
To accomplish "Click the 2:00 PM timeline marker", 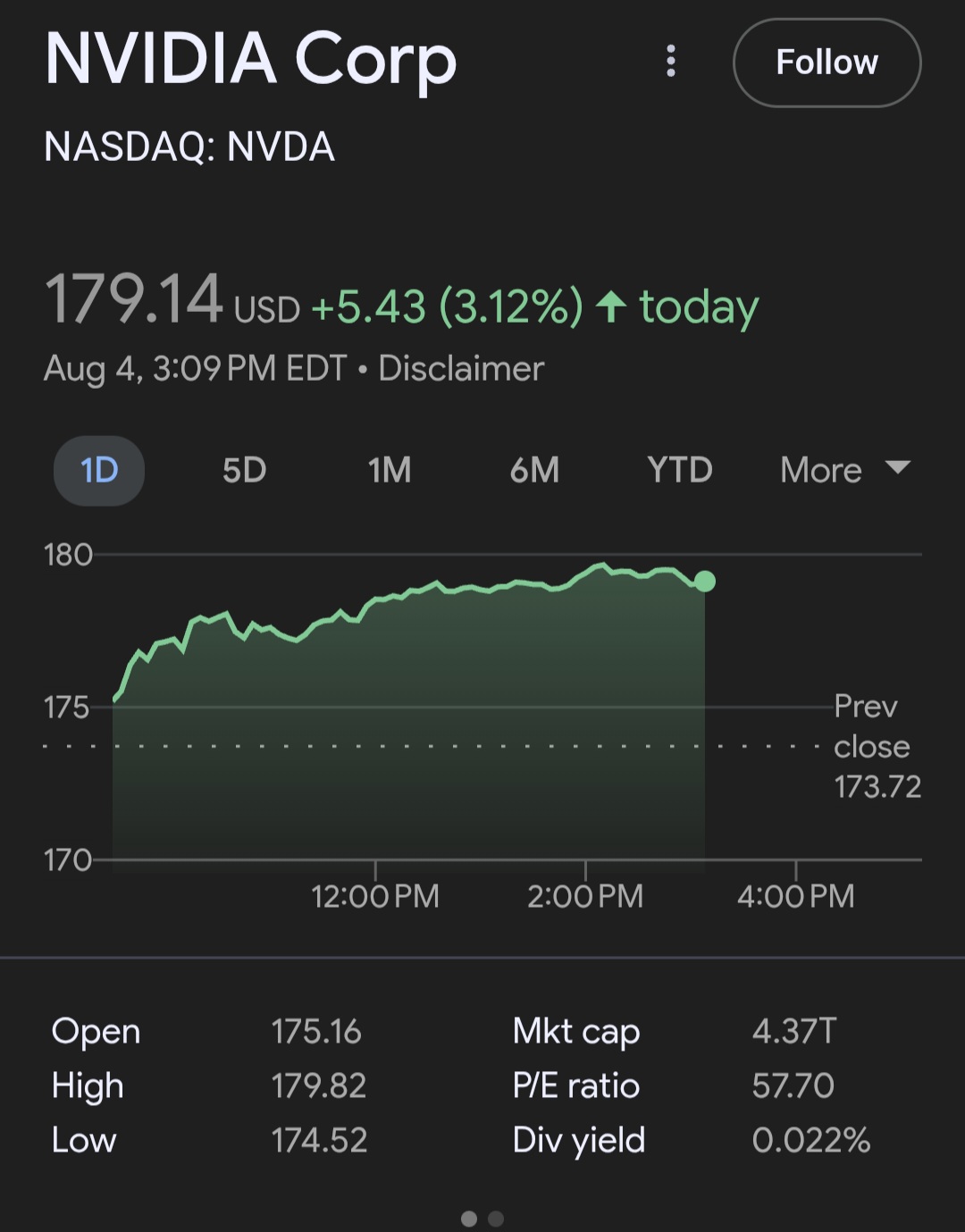I will coord(585,895).
